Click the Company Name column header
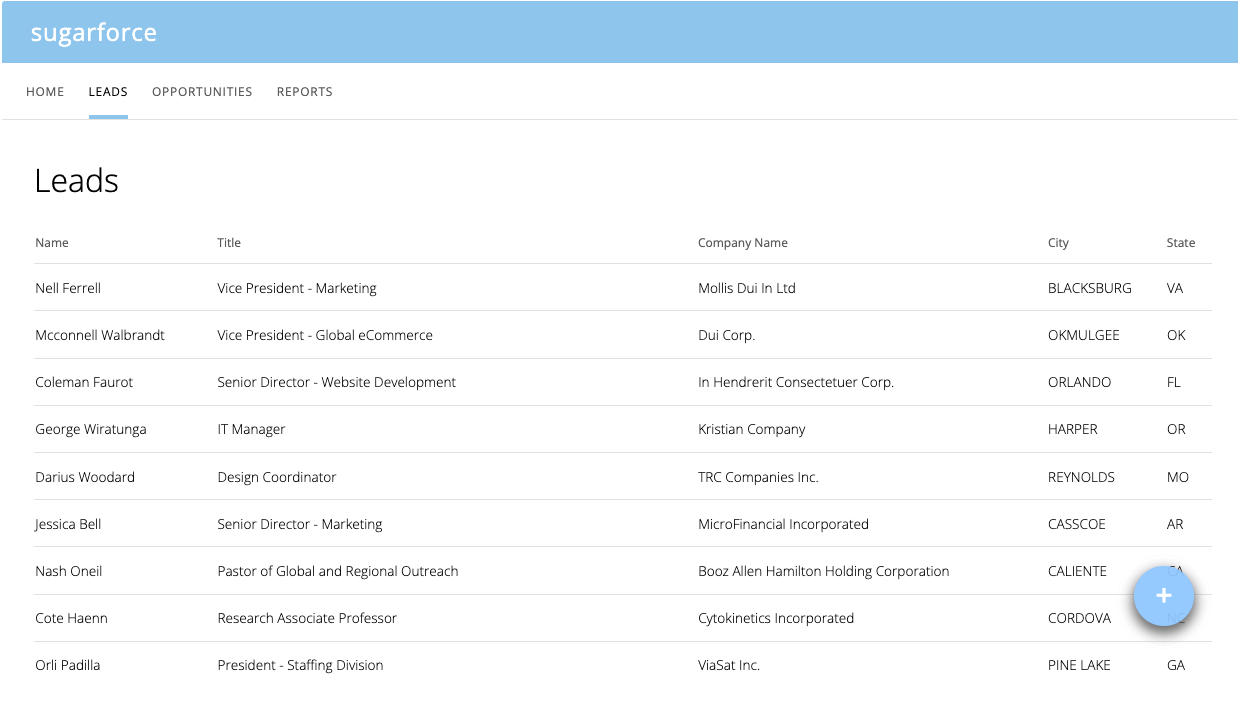Image resolution: width=1238 pixels, height=713 pixels. tap(743, 243)
